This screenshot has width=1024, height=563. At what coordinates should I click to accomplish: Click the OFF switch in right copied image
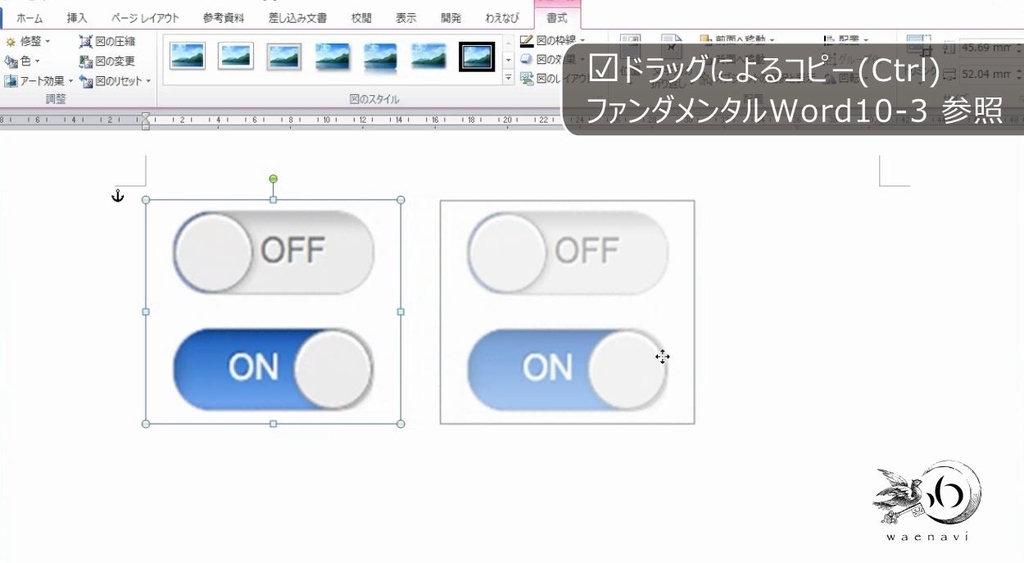[568, 251]
